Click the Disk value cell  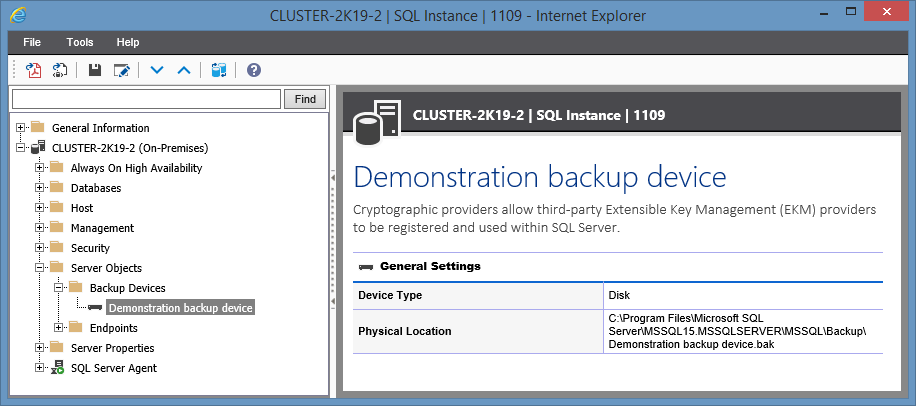pyautogui.click(x=743, y=295)
